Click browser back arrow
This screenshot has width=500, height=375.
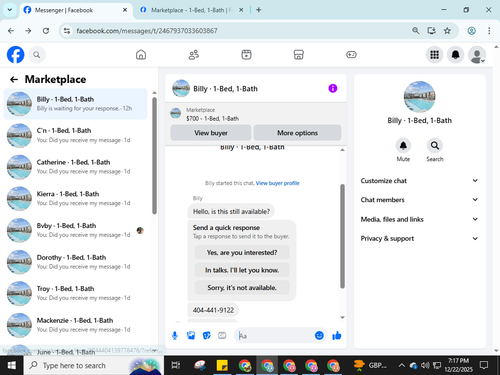click(x=11, y=31)
